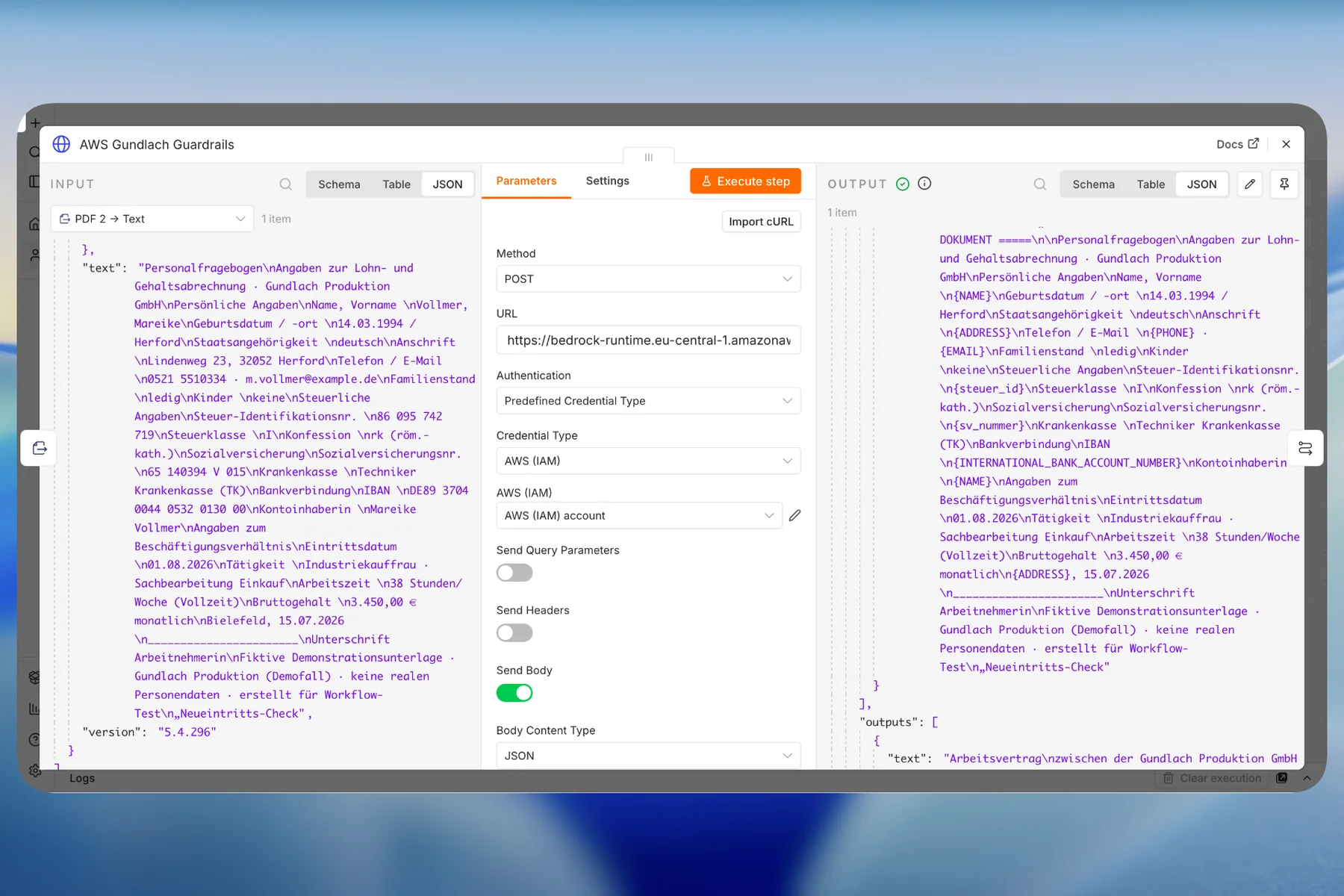Open the cube icon in the background sidebar
The height and width of the screenshot is (896, 1344).
point(34,677)
